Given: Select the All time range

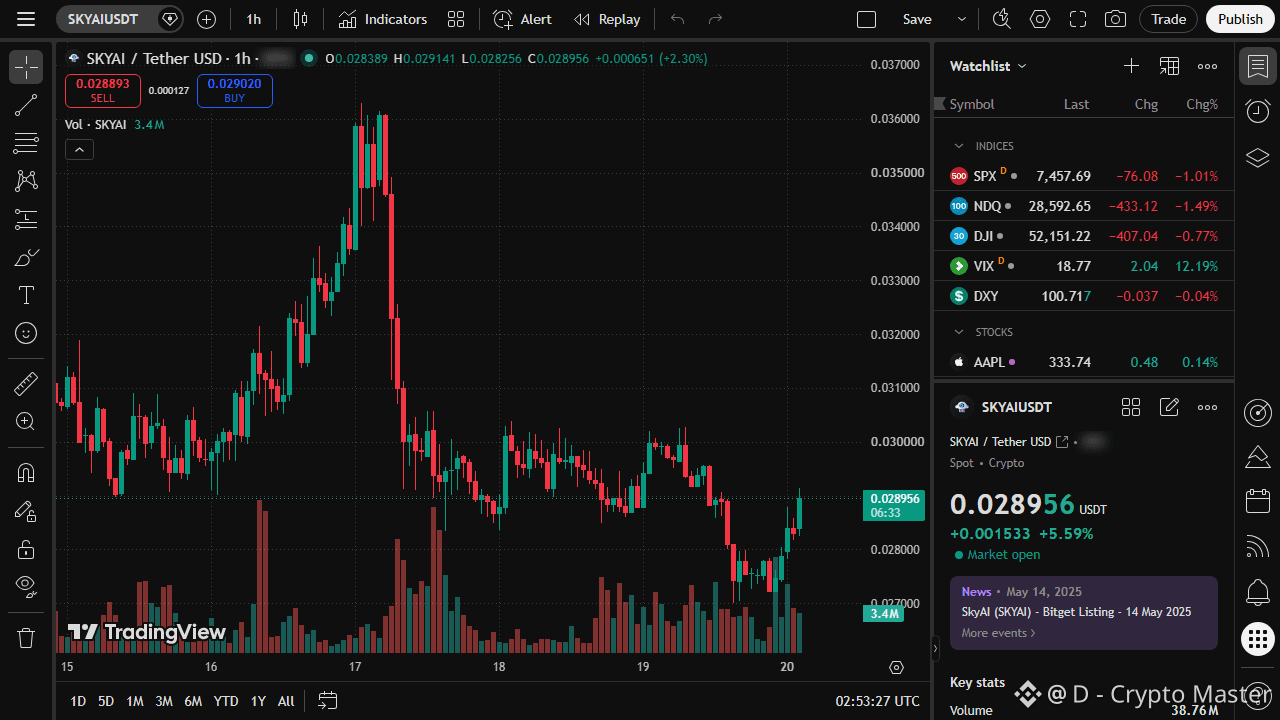Looking at the screenshot, I should pyautogui.click(x=286, y=701).
